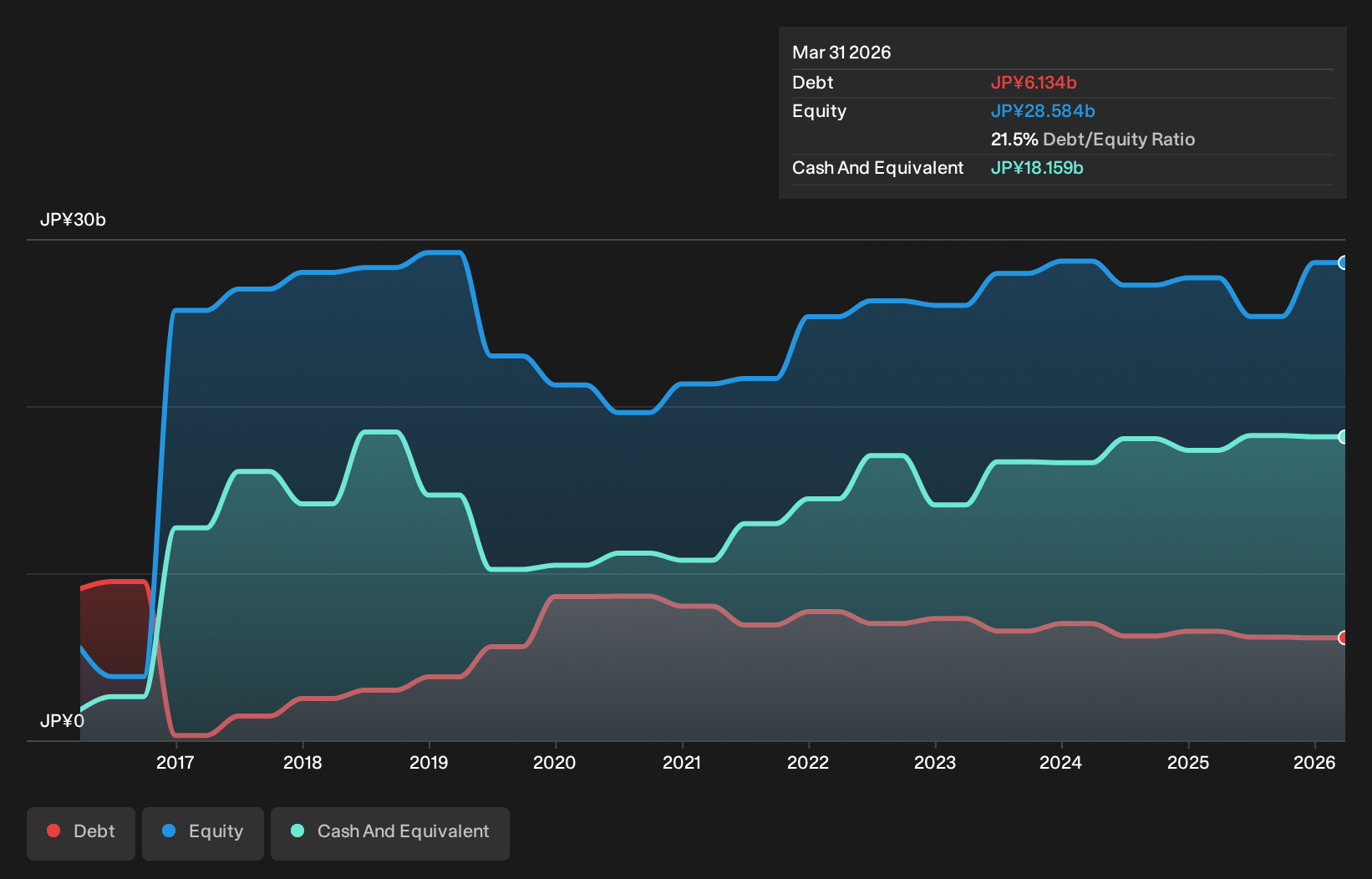Toggle the Cash And Equivalent legend button
Screen dimensions: 1372x879
click(x=390, y=833)
